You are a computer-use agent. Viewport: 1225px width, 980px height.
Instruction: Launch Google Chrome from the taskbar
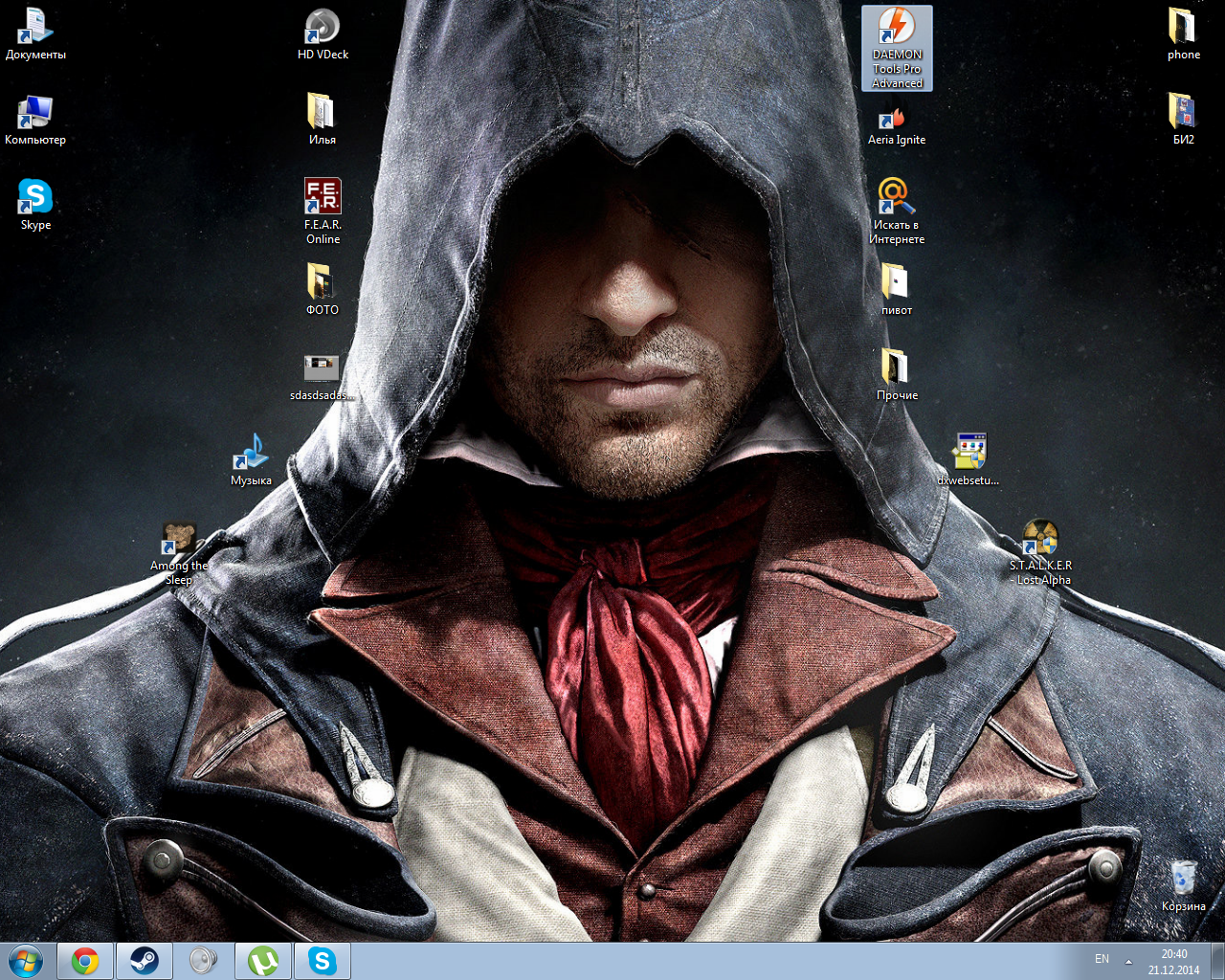point(85,961)
